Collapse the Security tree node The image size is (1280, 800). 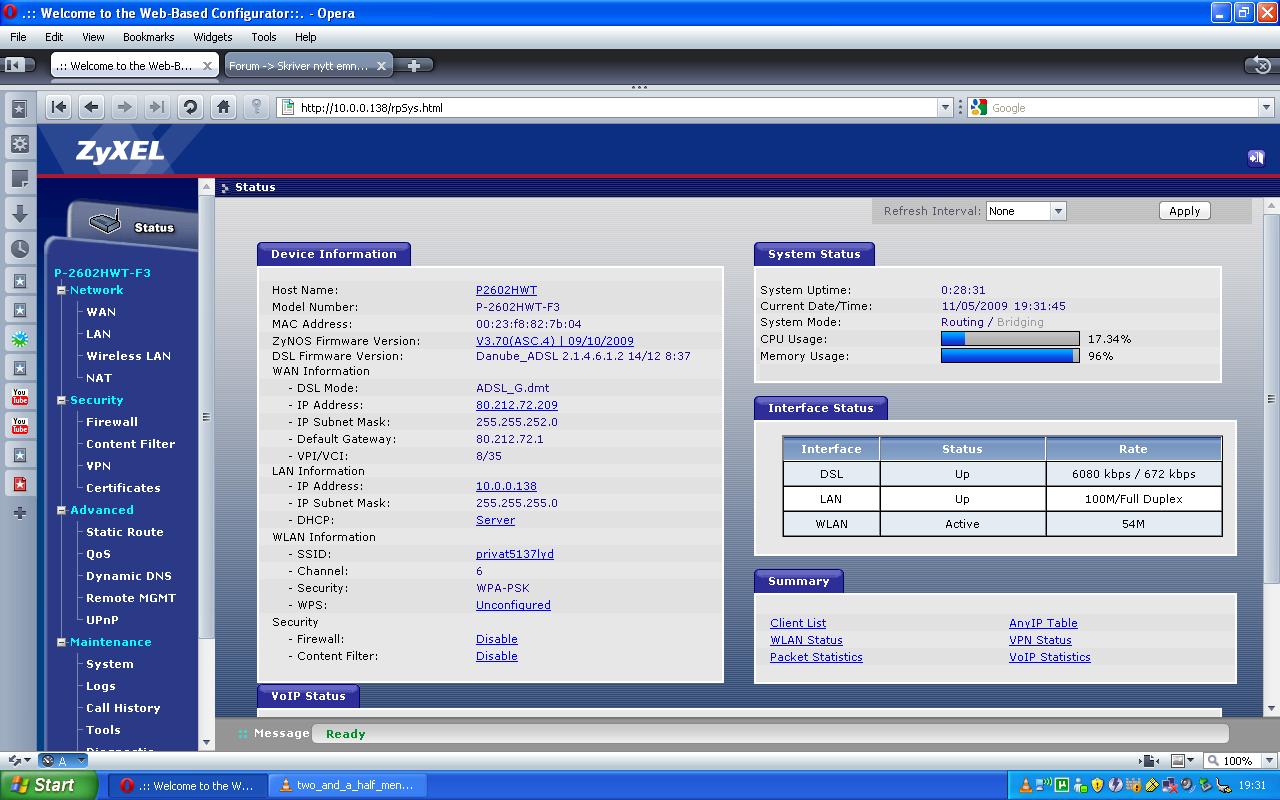point(61,400)
